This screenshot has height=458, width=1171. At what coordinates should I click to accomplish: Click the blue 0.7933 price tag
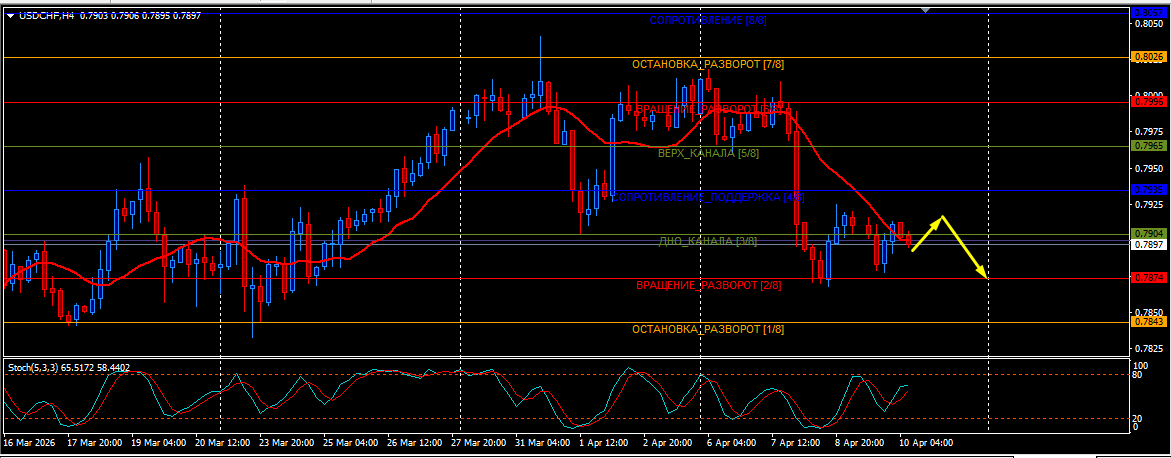[x=1149, y=190]
